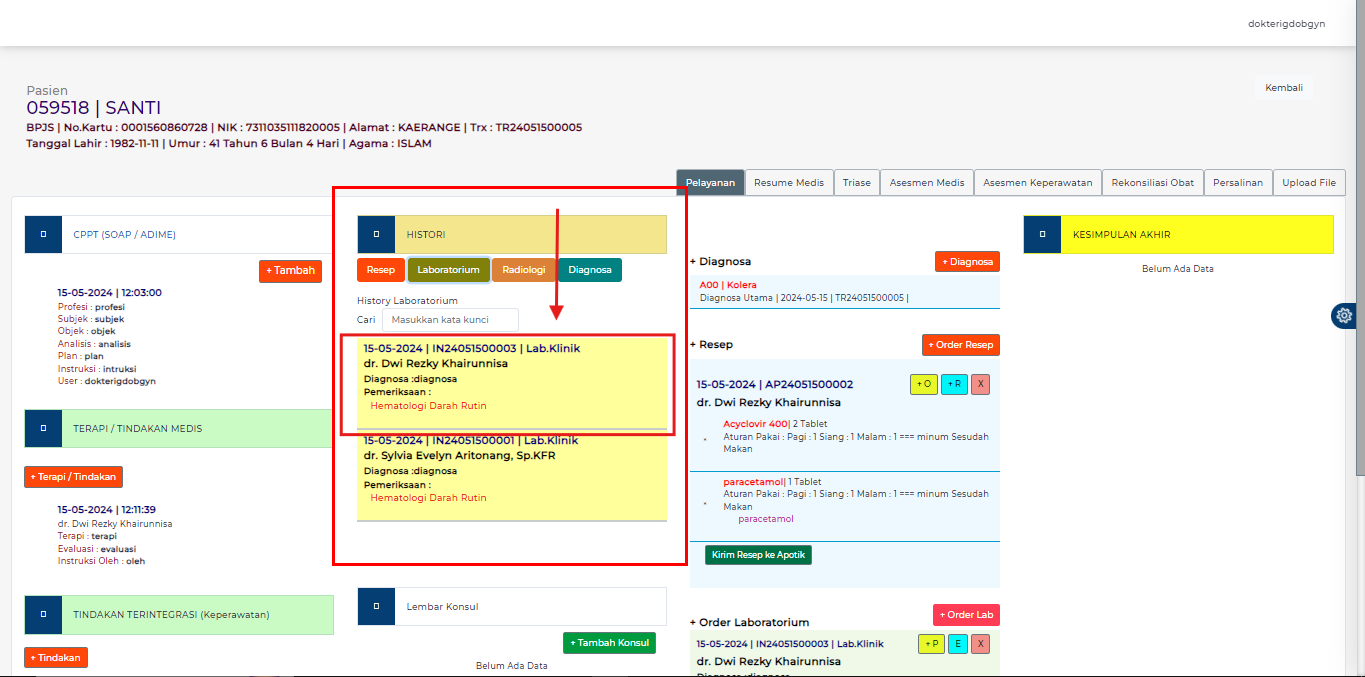Switch history view to Diagnosa filter

(x=589, y=269)
